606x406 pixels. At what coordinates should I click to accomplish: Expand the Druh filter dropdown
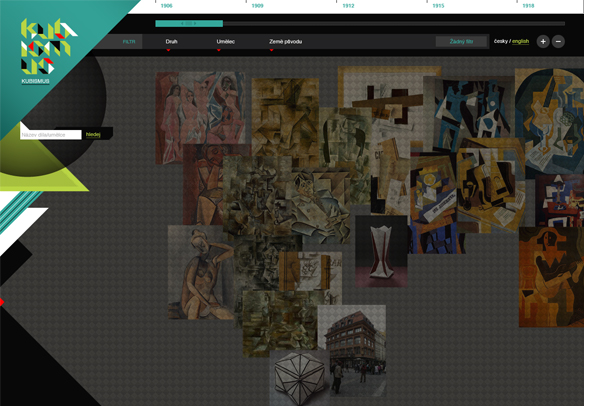click(x=171, y=42)
